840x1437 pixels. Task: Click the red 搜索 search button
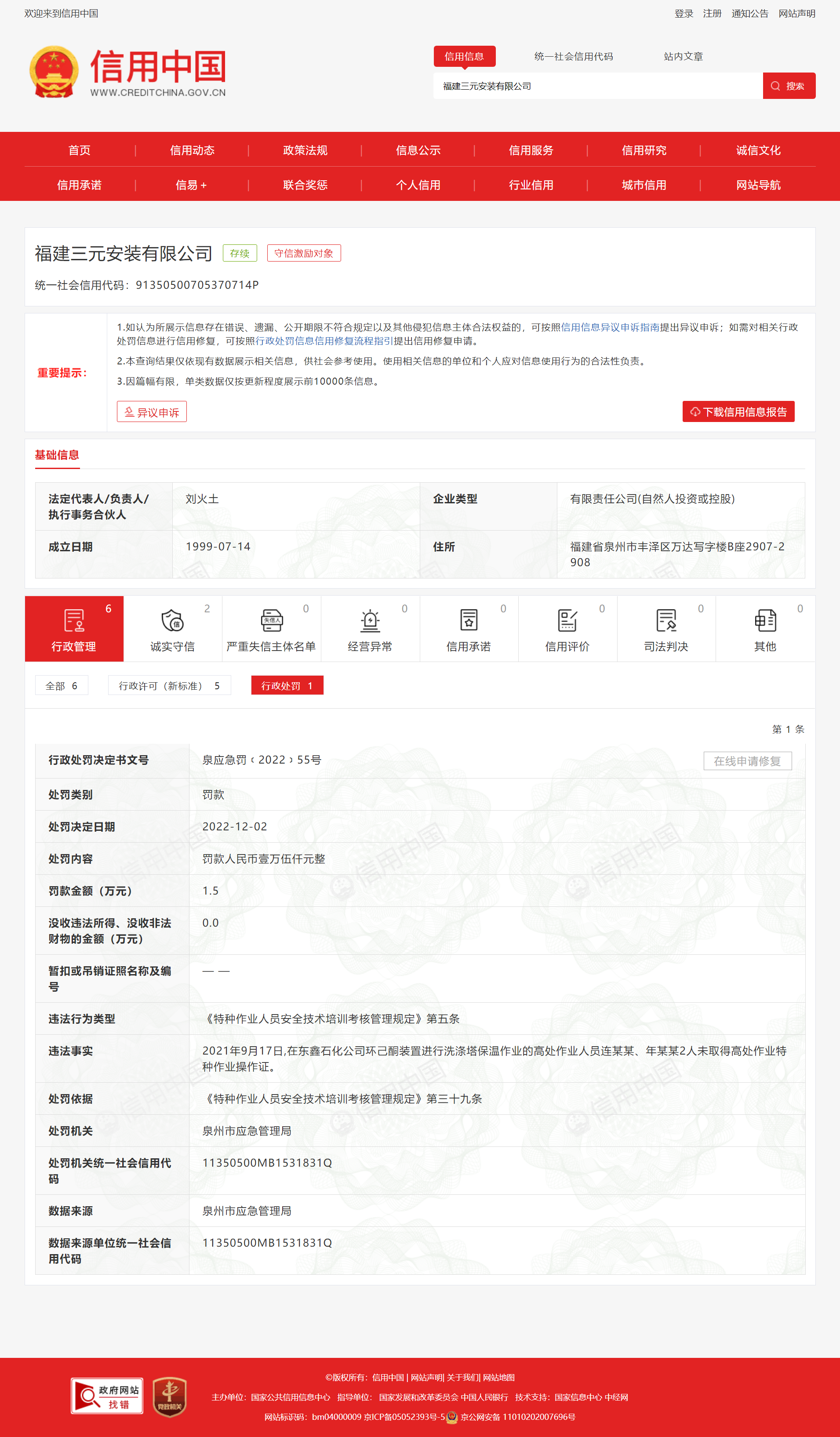point(789,86)
